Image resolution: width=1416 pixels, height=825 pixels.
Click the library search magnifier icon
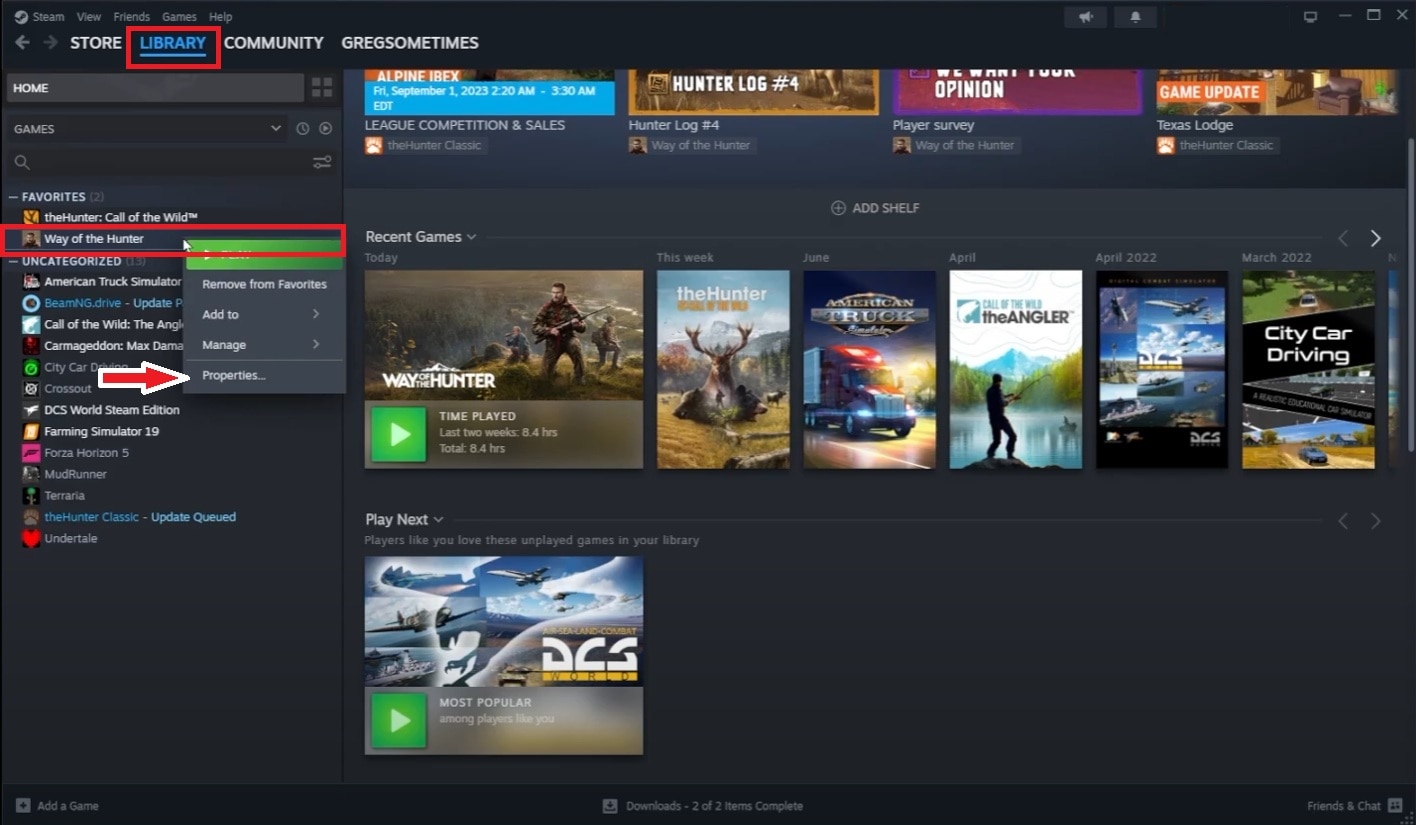point(20,162)
